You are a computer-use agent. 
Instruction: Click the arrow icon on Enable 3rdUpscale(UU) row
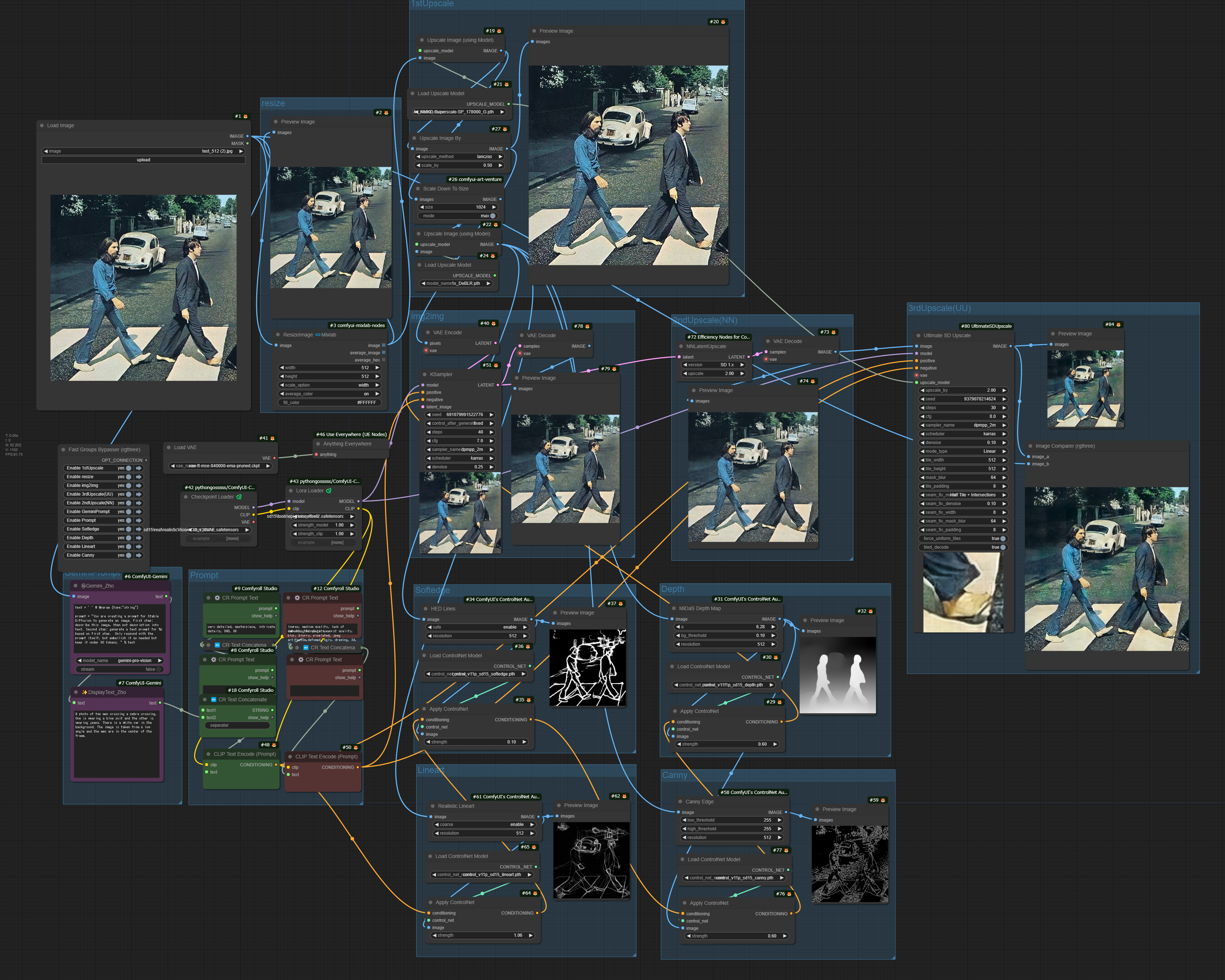(x=138, y=494)
